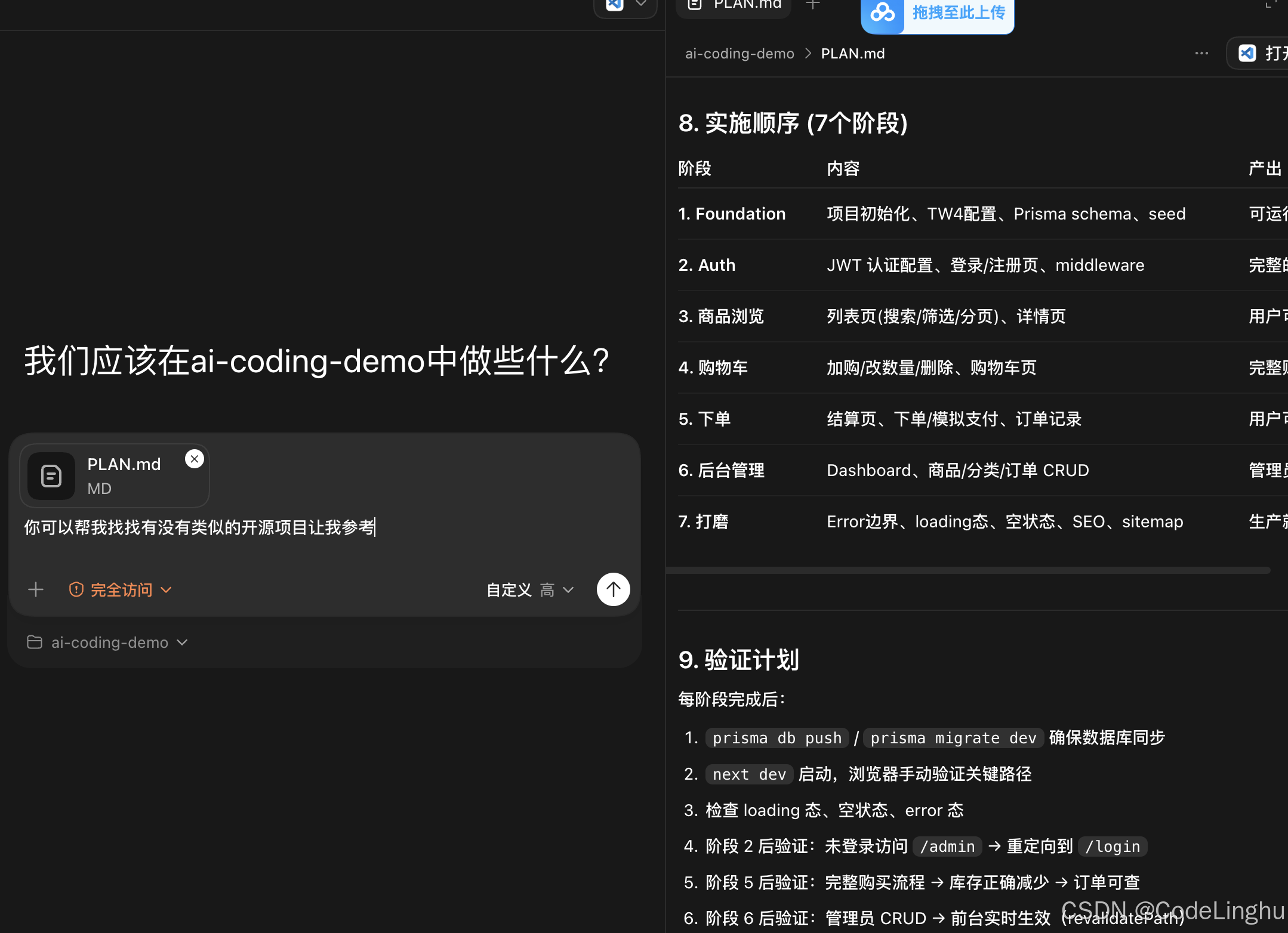Click the PLAN.md attachment file icon

click(51, 476)
